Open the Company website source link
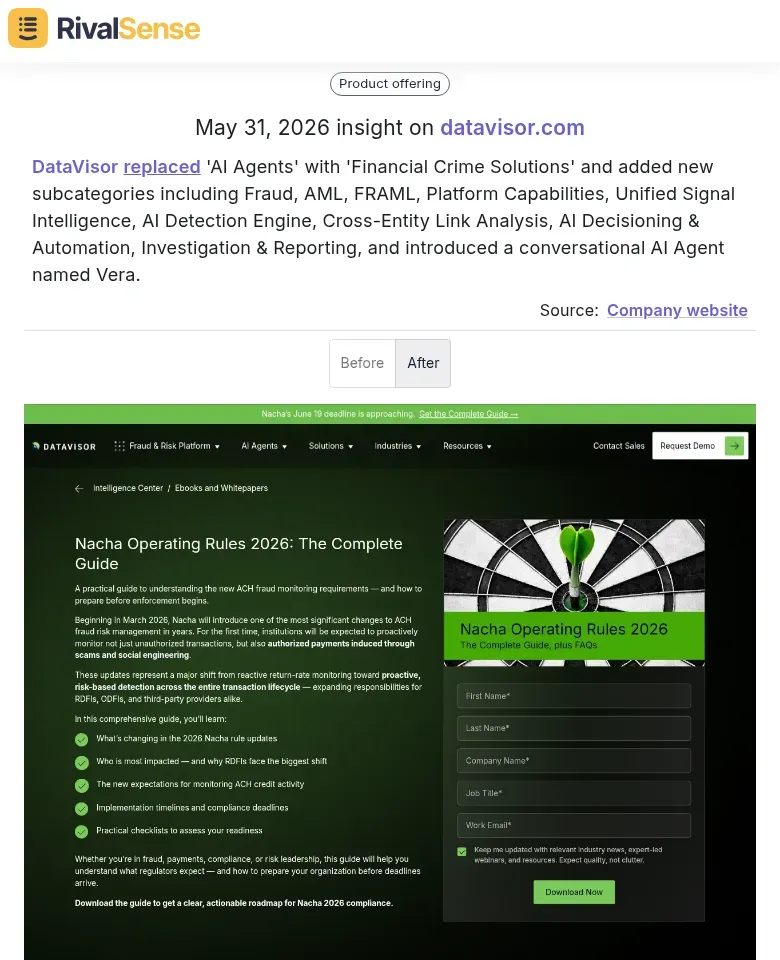 tap(677, 310)
